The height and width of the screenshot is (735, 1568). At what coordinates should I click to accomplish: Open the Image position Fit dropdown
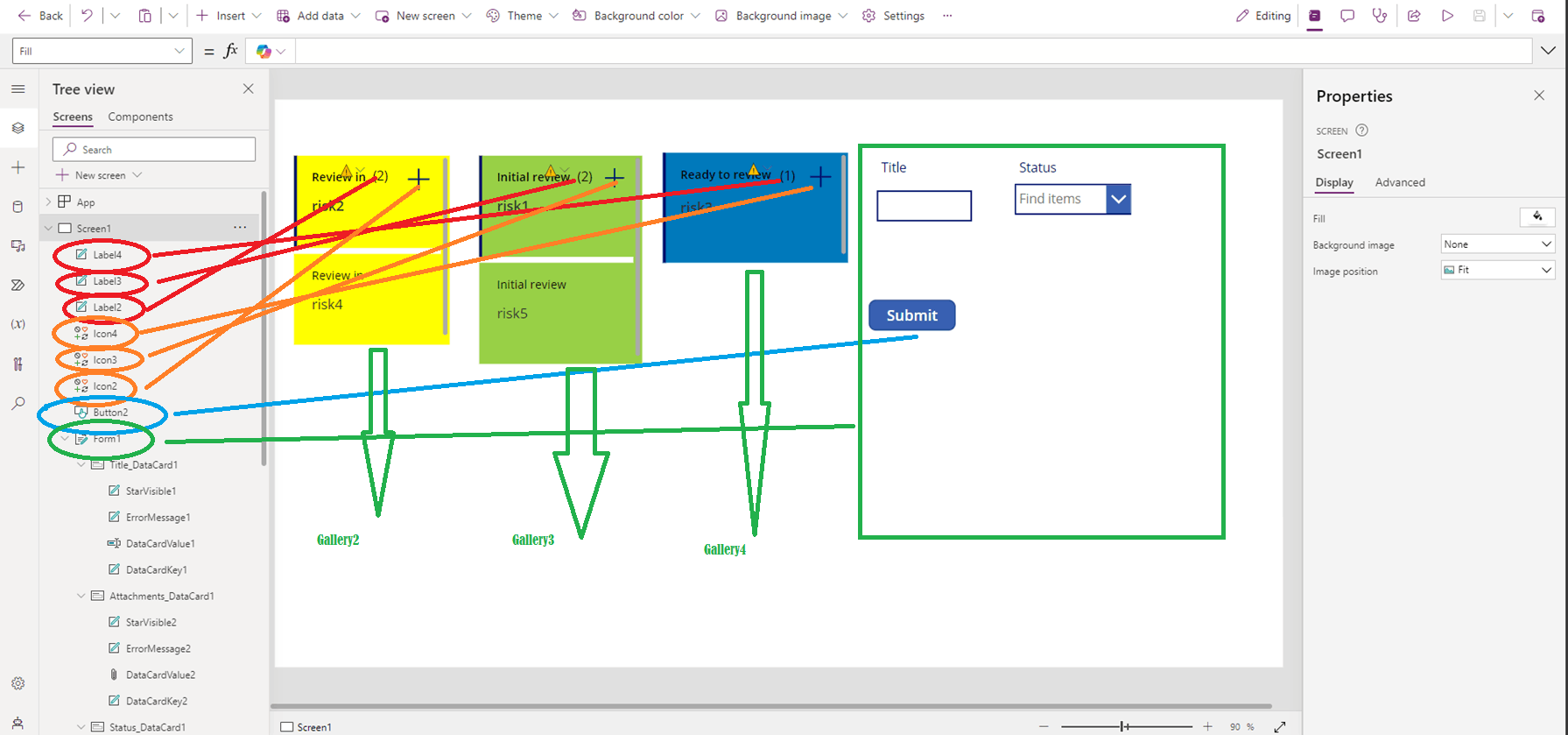pyautogui.click(x=1498, y=270)
